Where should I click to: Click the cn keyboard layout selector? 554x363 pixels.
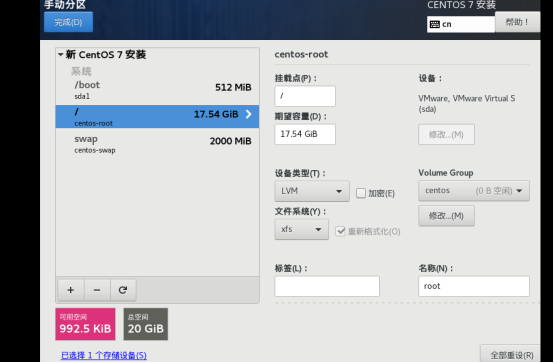tap(461, 24)
